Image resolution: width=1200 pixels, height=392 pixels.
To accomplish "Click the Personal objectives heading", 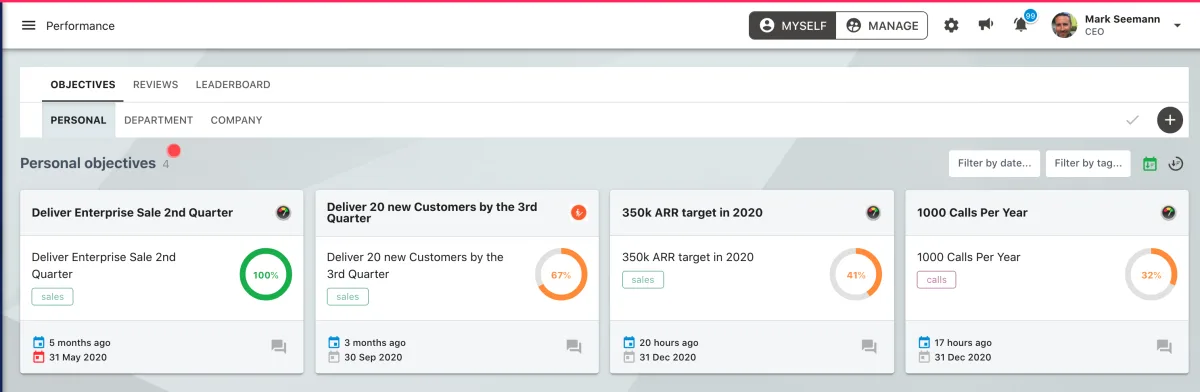I will pos(88,163).
